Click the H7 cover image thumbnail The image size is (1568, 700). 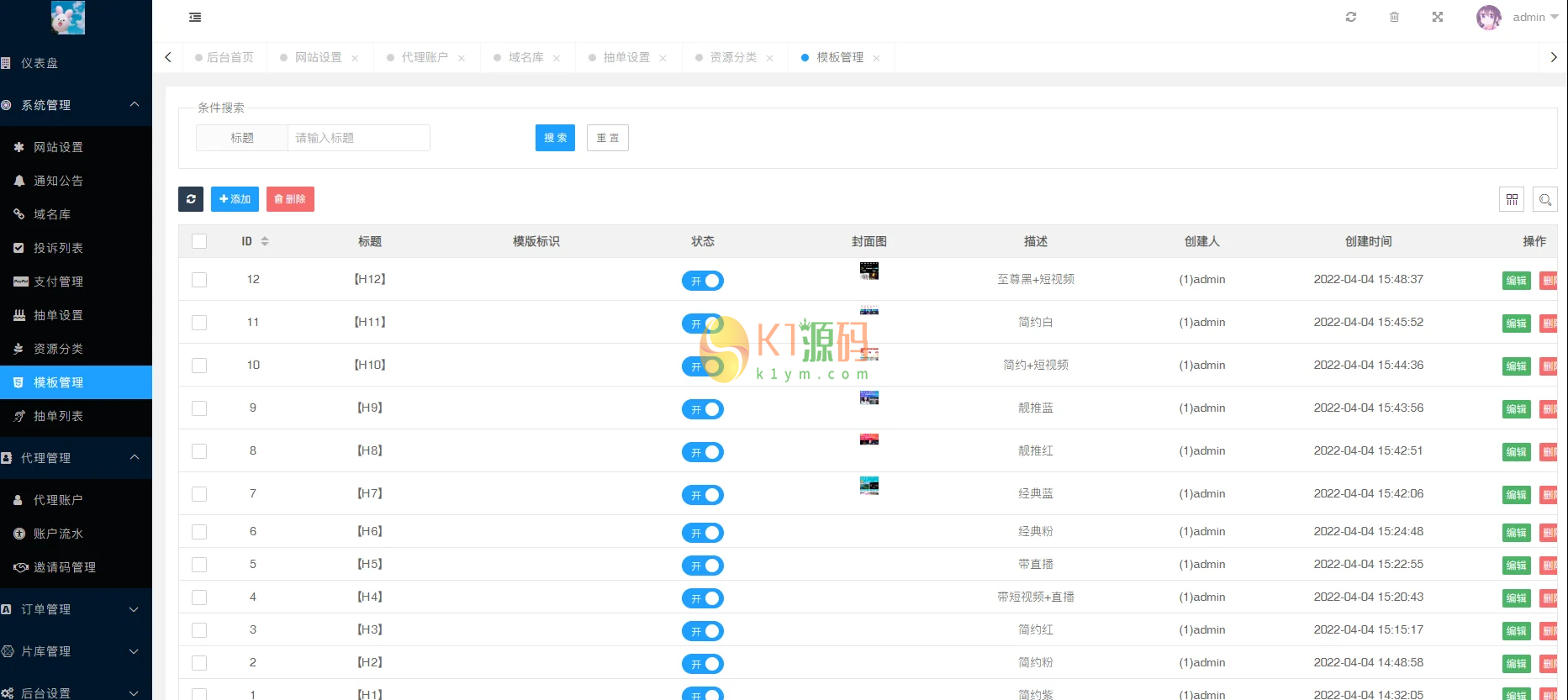pos(869,486)
